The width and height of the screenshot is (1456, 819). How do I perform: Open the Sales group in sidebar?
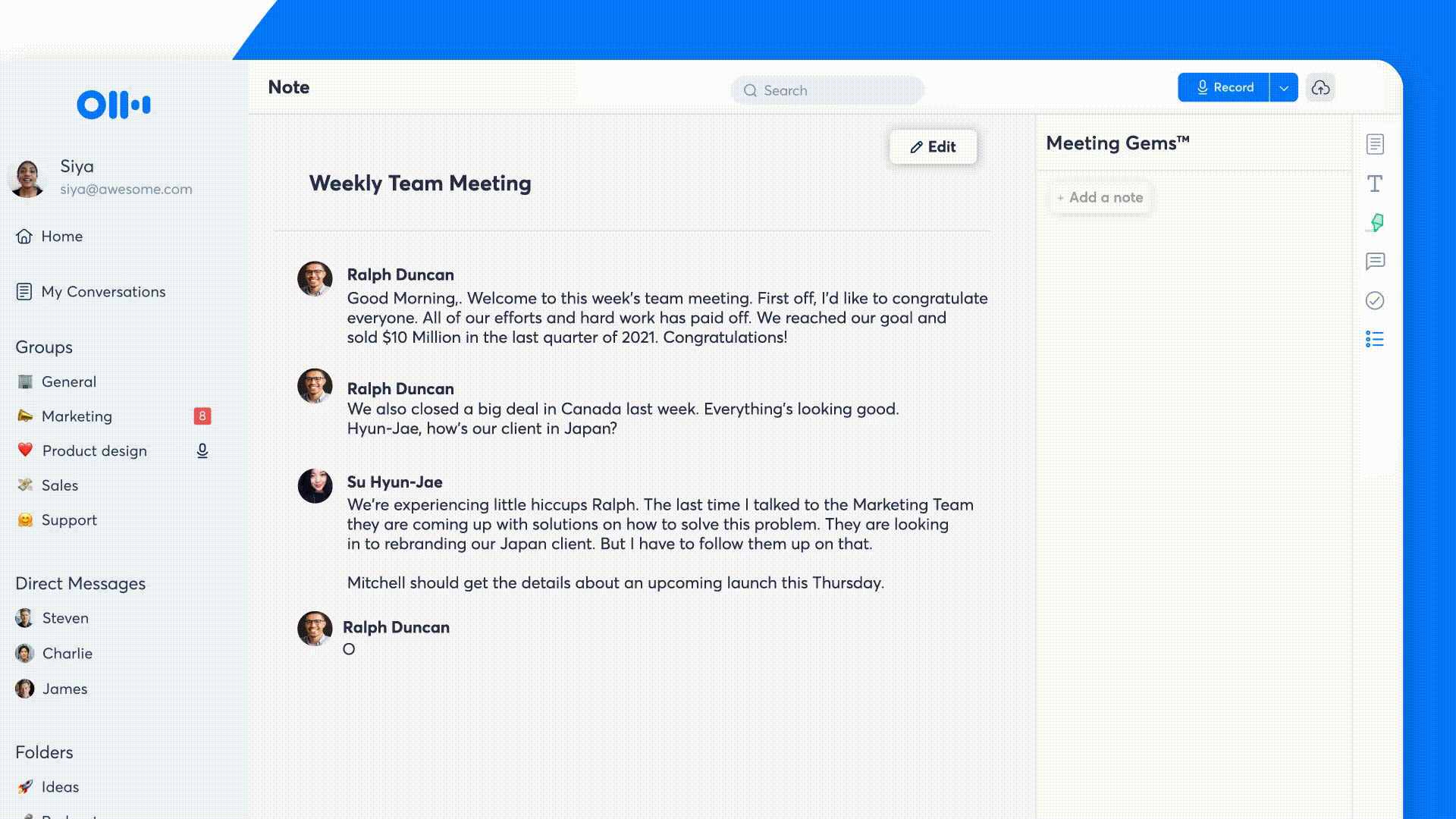pyautogui.click(x=59, y=485)
